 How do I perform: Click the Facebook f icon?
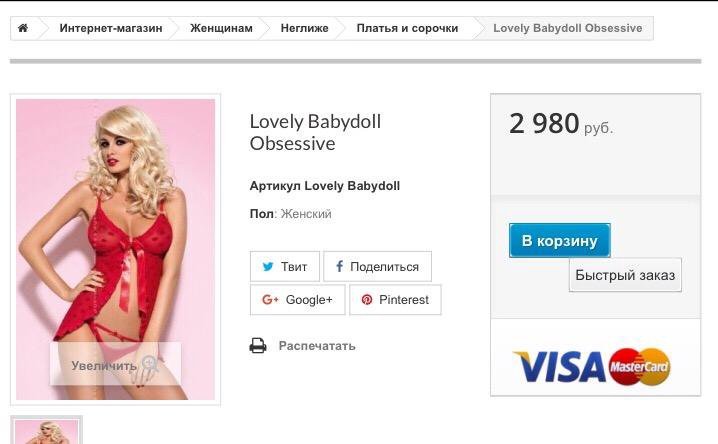(x=339, y=266)
